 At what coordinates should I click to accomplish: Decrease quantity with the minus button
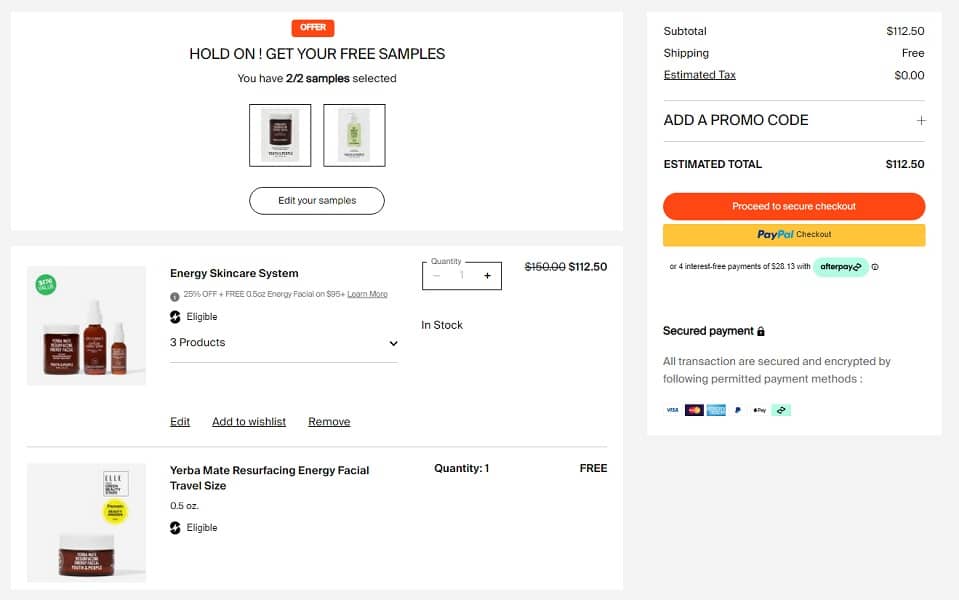pos(437,276)
